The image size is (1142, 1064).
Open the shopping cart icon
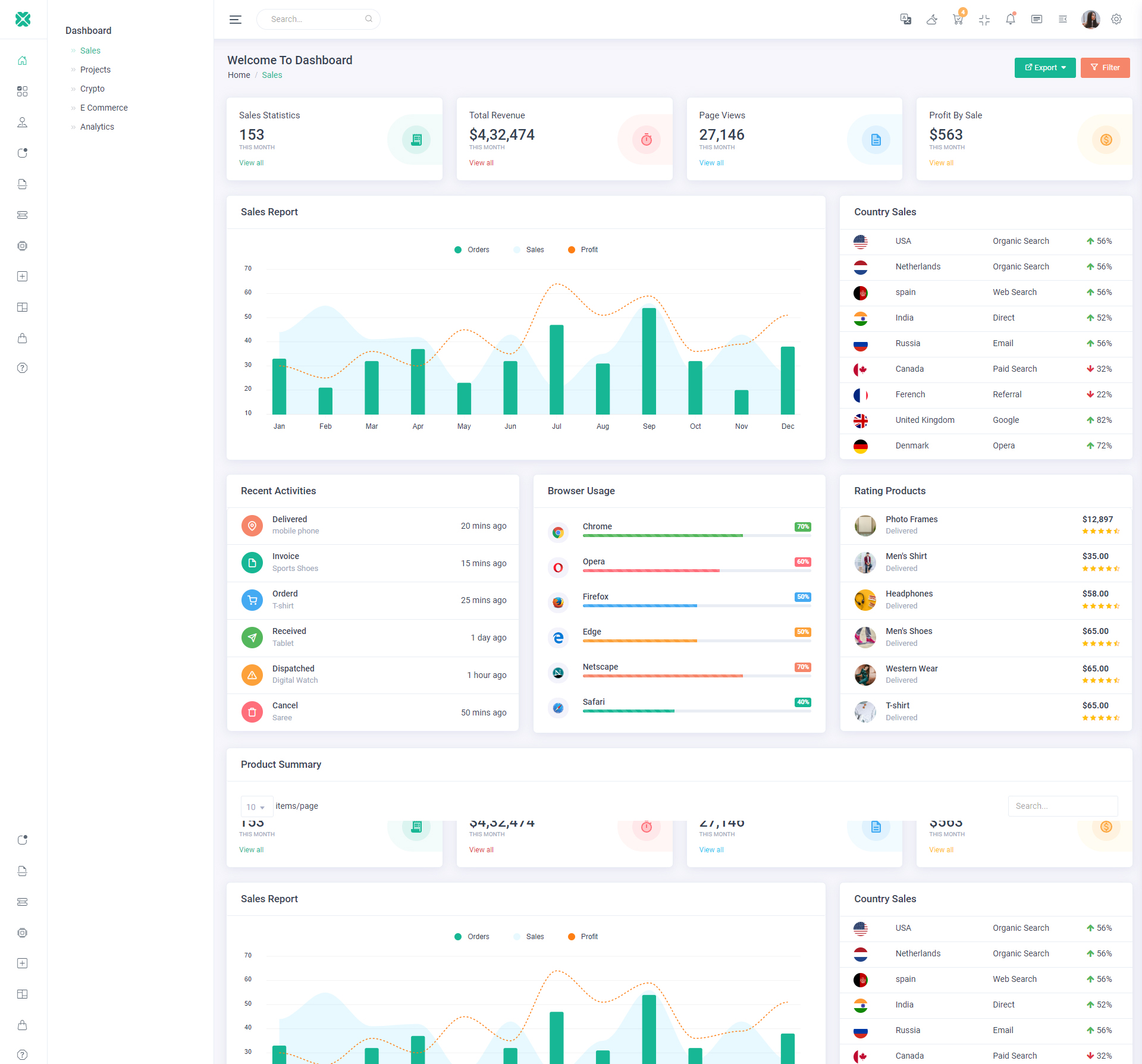(958, 19)
